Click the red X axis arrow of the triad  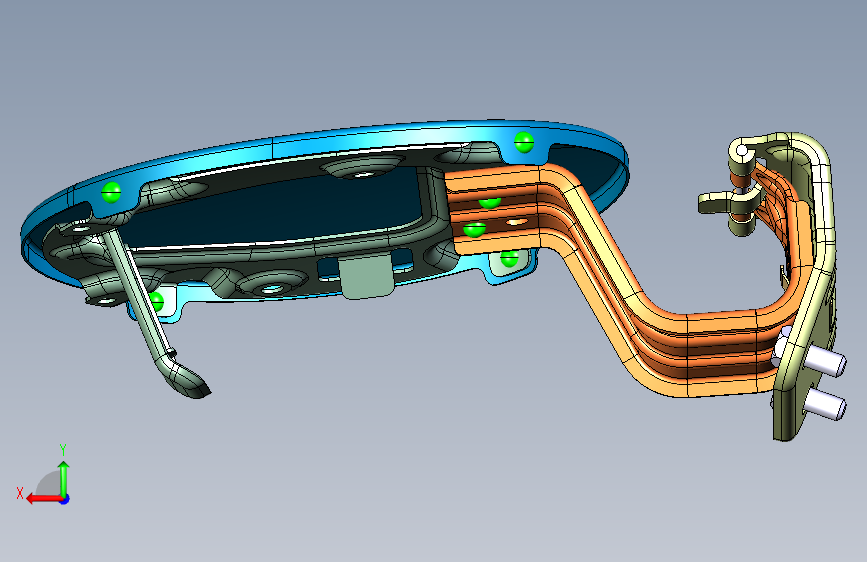[x=43, y=499]
